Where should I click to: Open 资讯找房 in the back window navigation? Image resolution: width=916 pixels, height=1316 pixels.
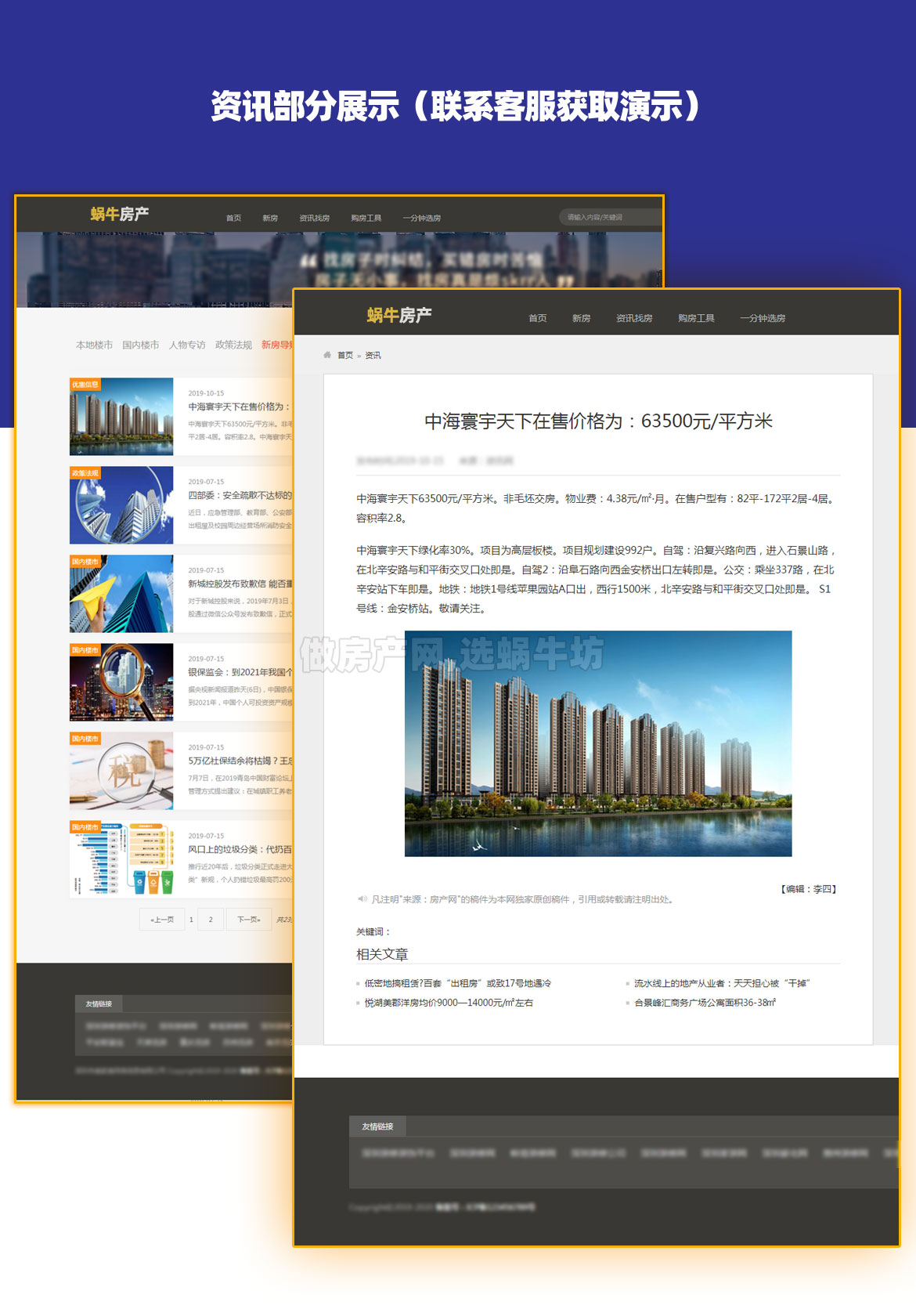click(314, 218)
